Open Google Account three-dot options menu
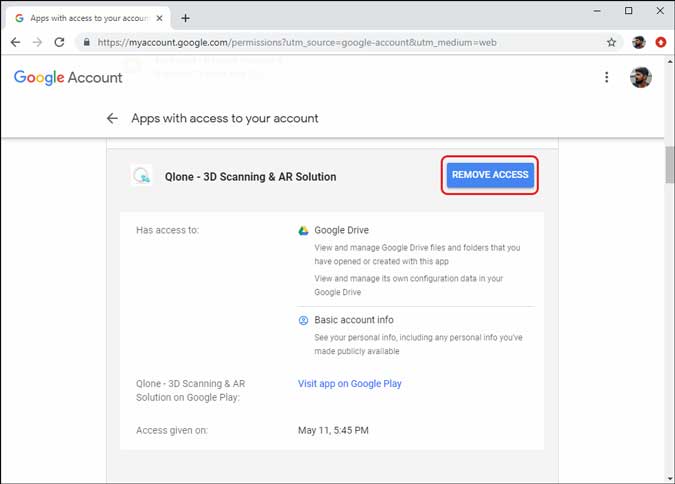 pyautogui.click(x=606, y=77)
